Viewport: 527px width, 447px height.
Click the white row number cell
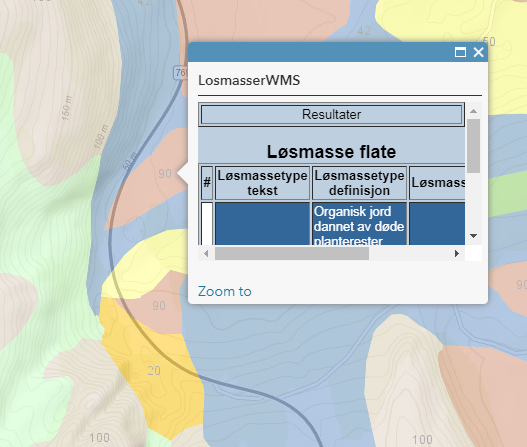207,224
